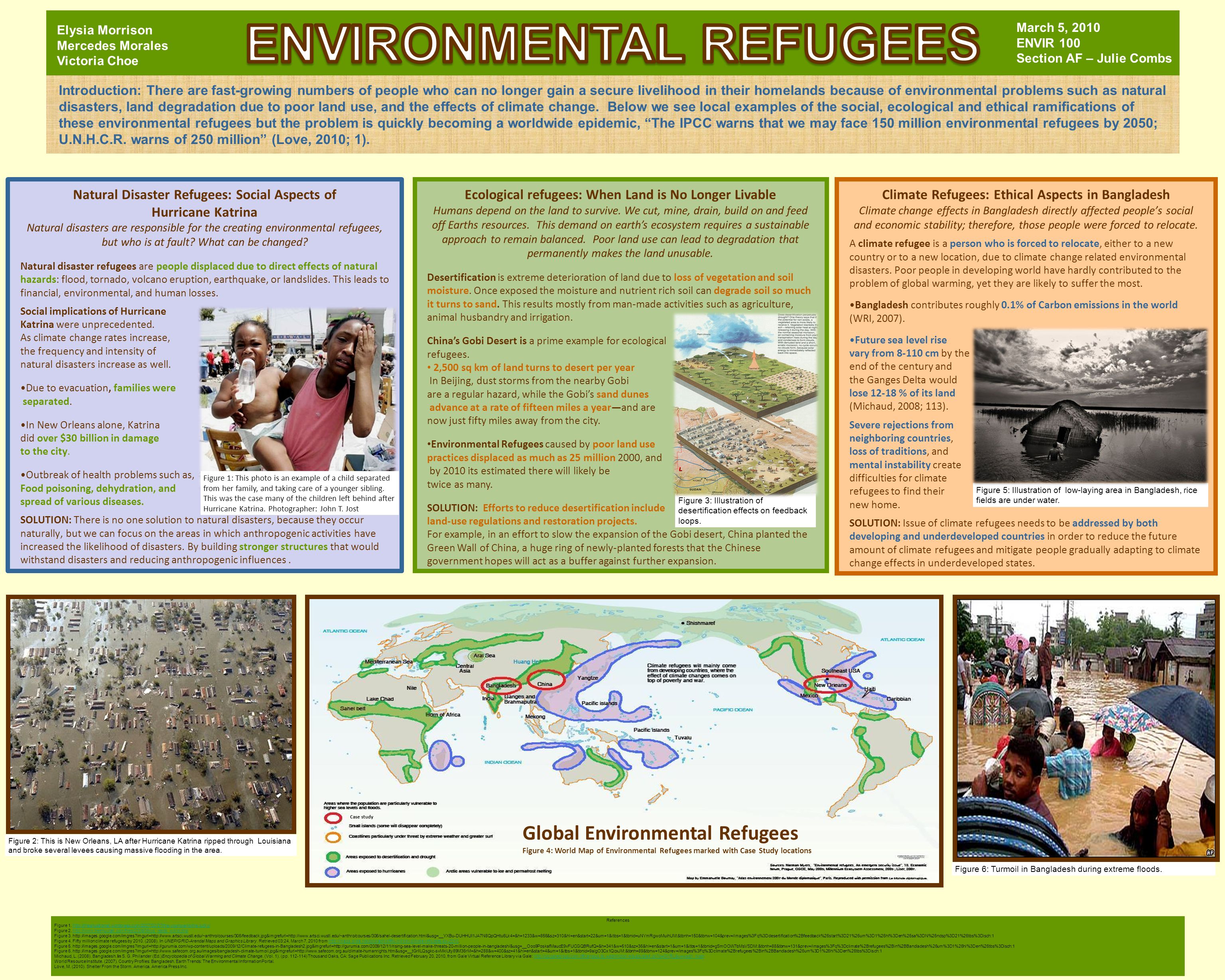Click the Aral Sea map label
Viewport: 1225px width, 980px height.
(x=484, y=655)
